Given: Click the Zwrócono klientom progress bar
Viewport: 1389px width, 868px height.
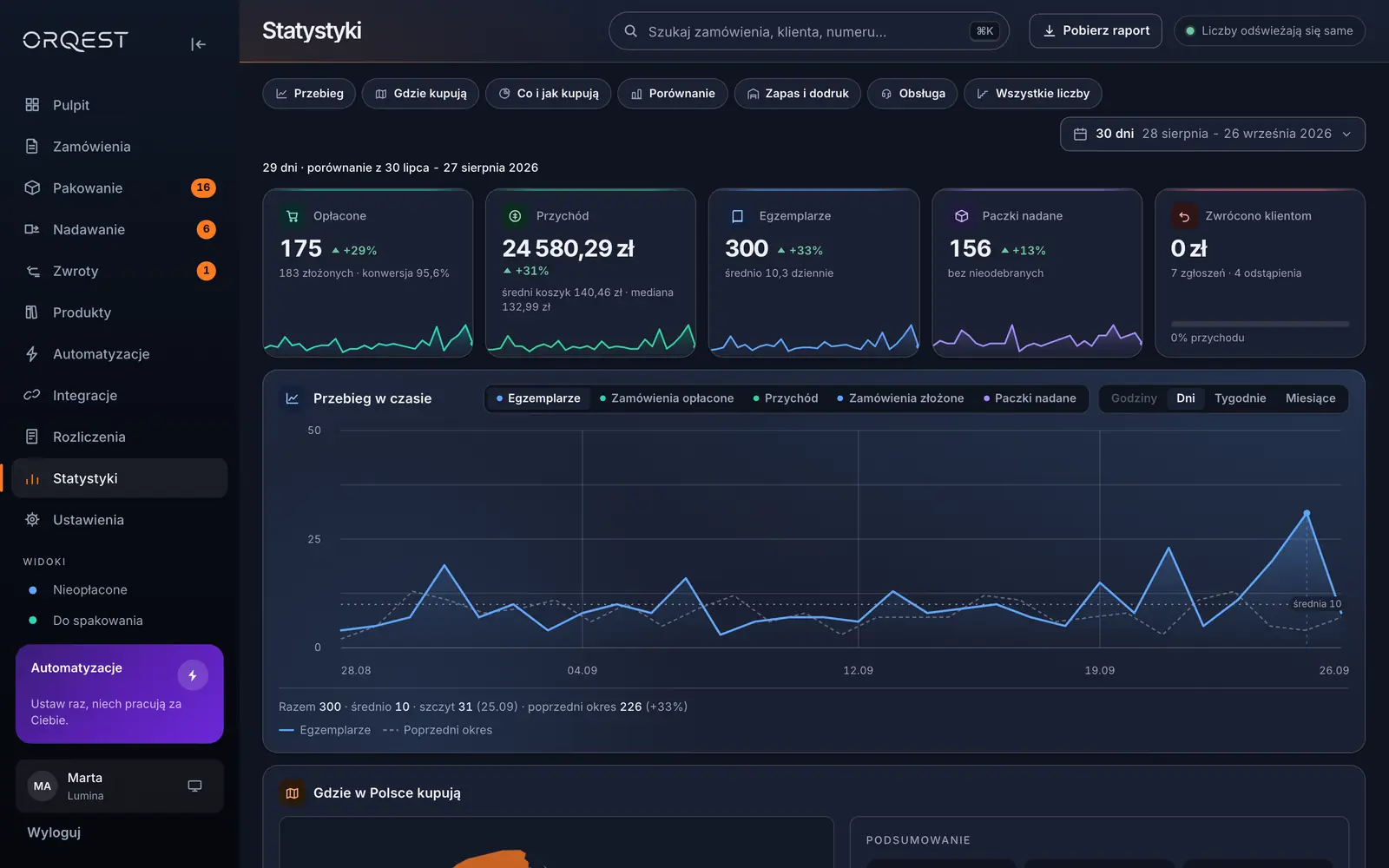Looking at the screenshot, I should click(1260, 324).
